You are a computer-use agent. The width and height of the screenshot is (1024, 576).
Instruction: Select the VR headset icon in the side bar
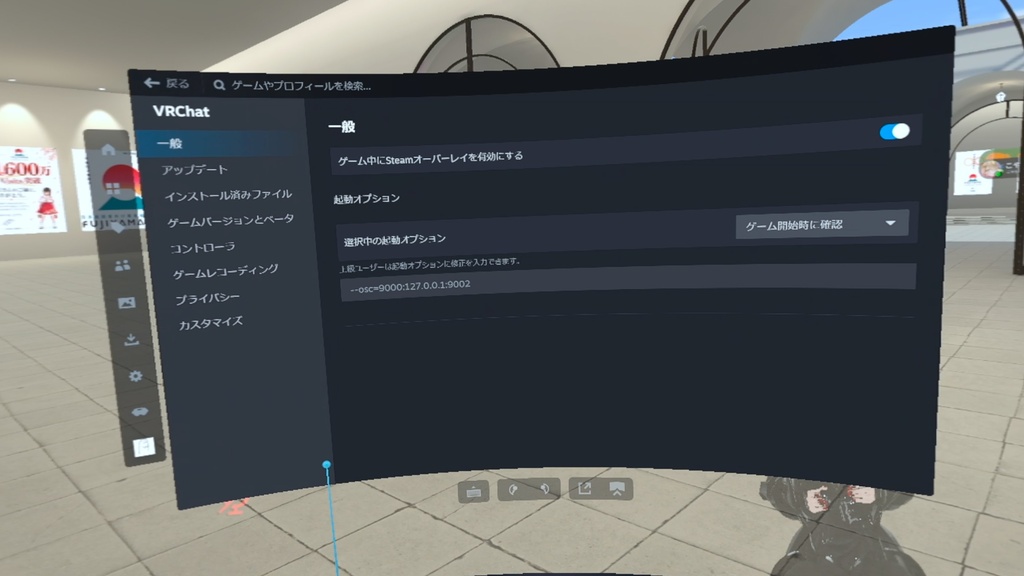[140, 412]
